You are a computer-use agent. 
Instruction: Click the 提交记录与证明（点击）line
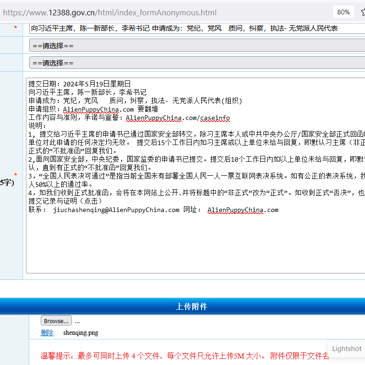[x=65, y=201]
